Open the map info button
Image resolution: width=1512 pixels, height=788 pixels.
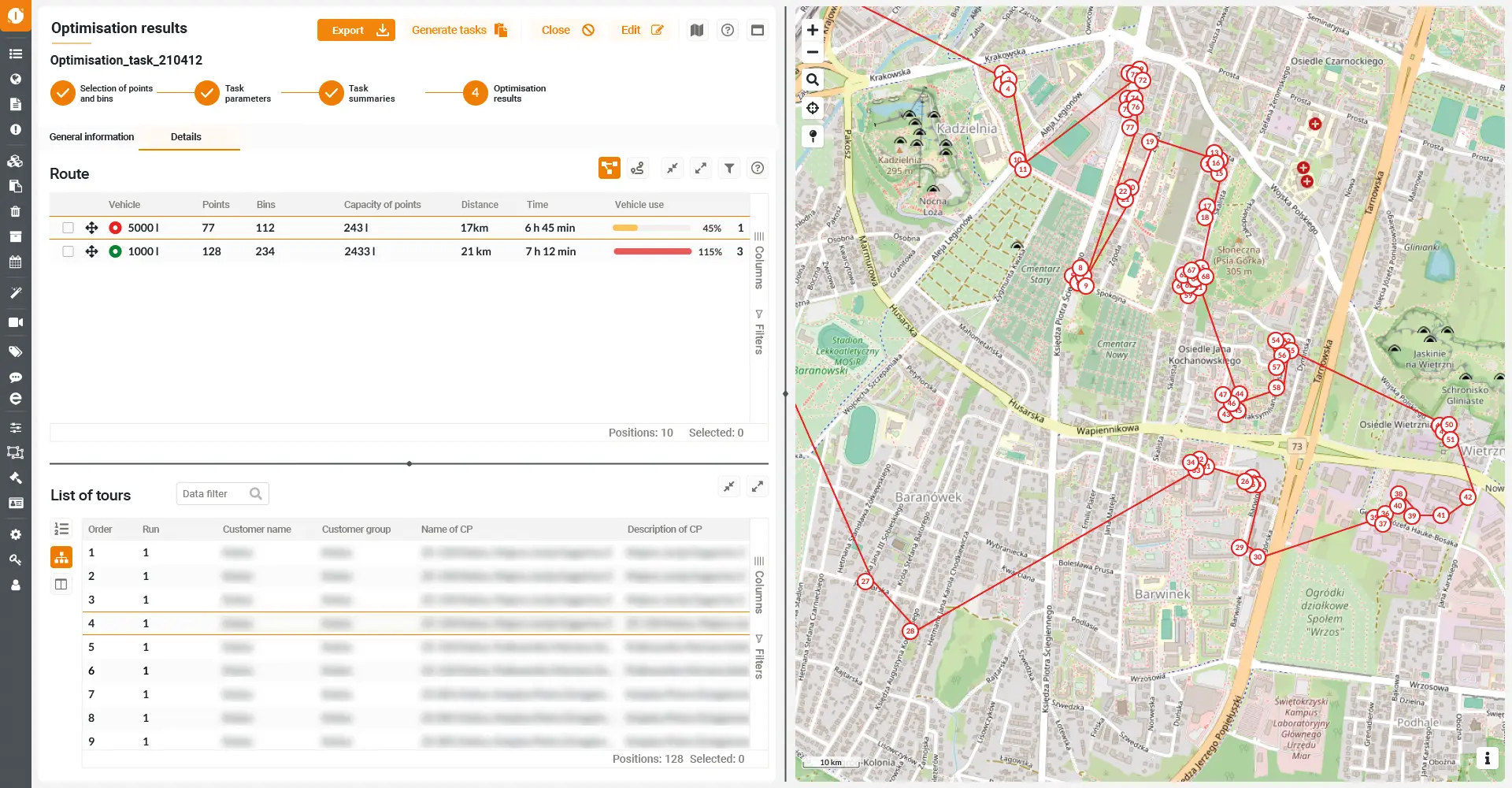1487,758
